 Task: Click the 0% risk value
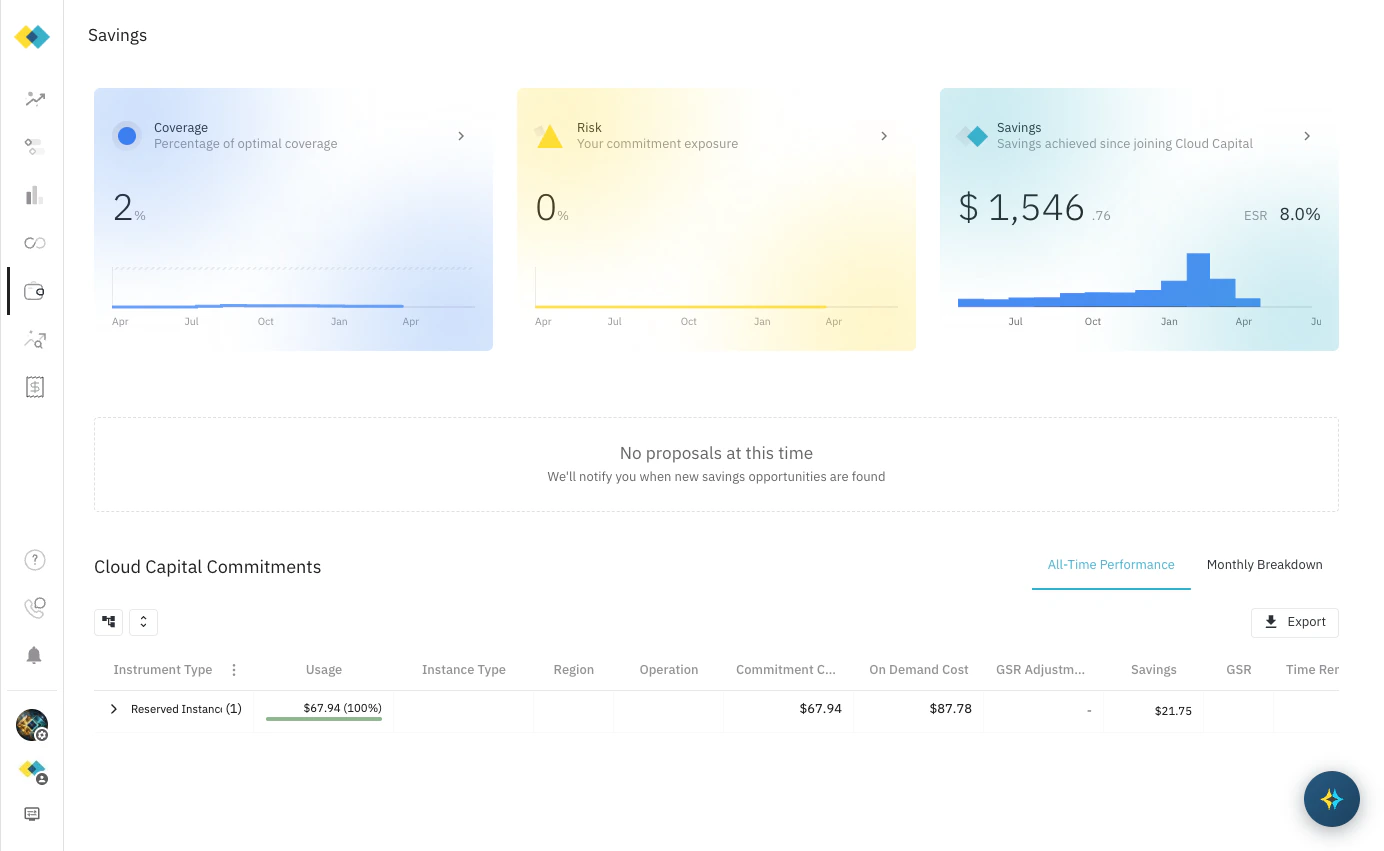(x=552, y=208)
